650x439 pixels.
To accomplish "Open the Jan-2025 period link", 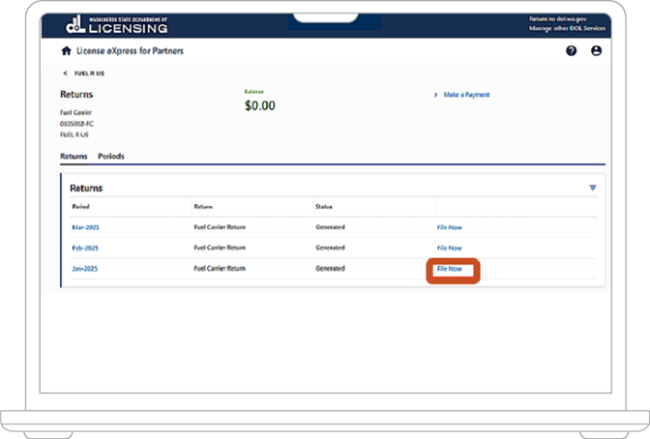I will [85, 269].
